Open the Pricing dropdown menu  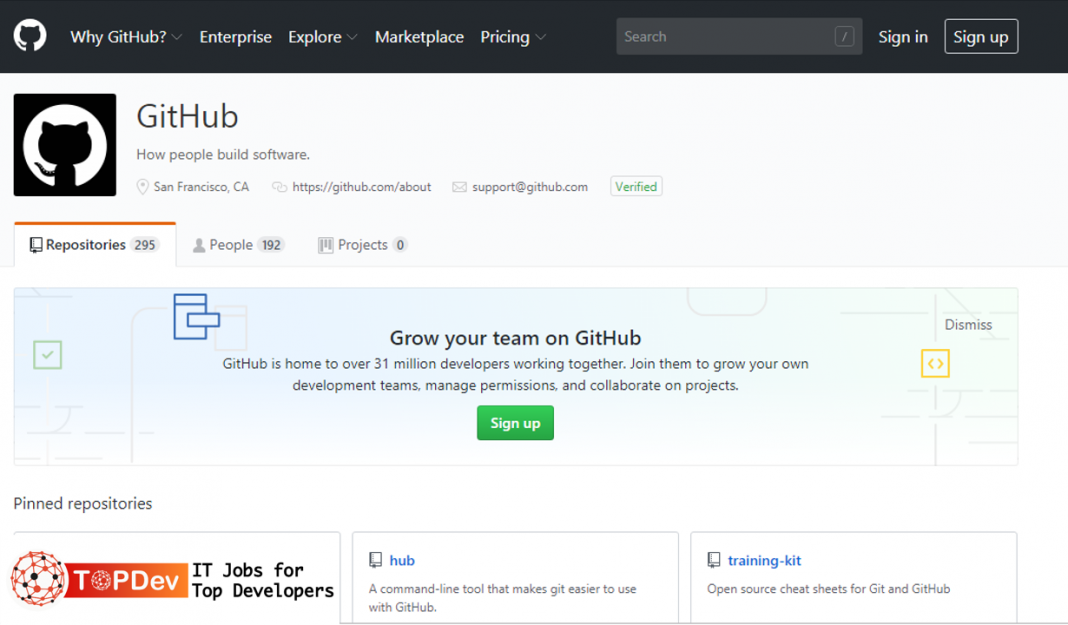(513, 37)
